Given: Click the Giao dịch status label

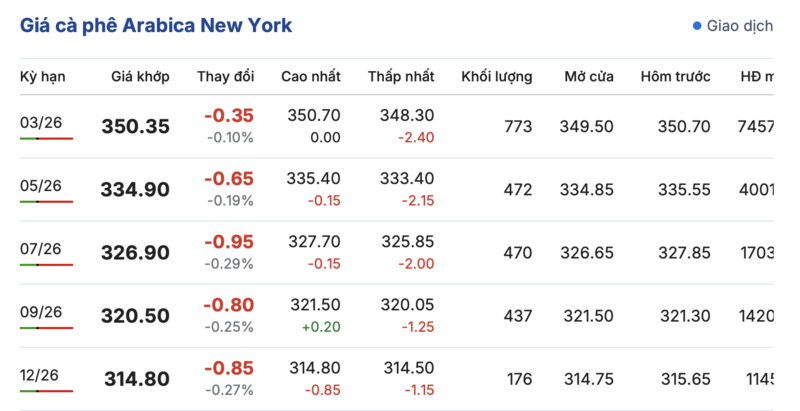Looking at the screenshot, I should (x=739, y=26).
